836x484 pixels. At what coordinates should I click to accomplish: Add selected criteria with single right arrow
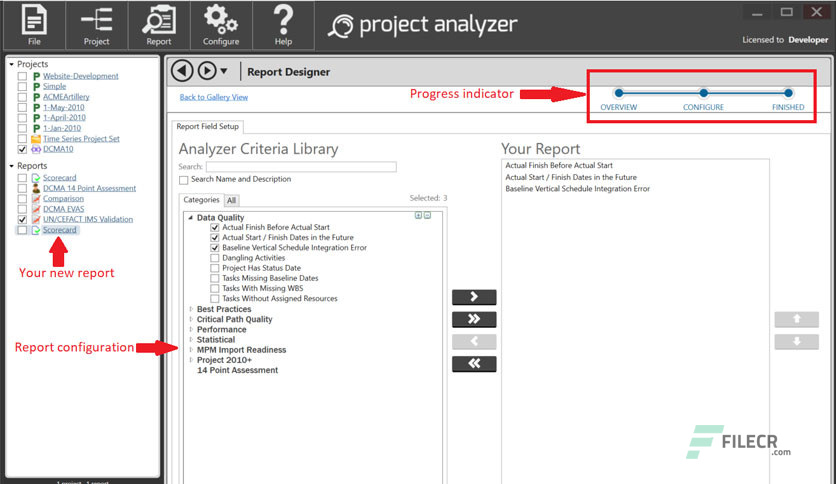(x=474, y=297)
